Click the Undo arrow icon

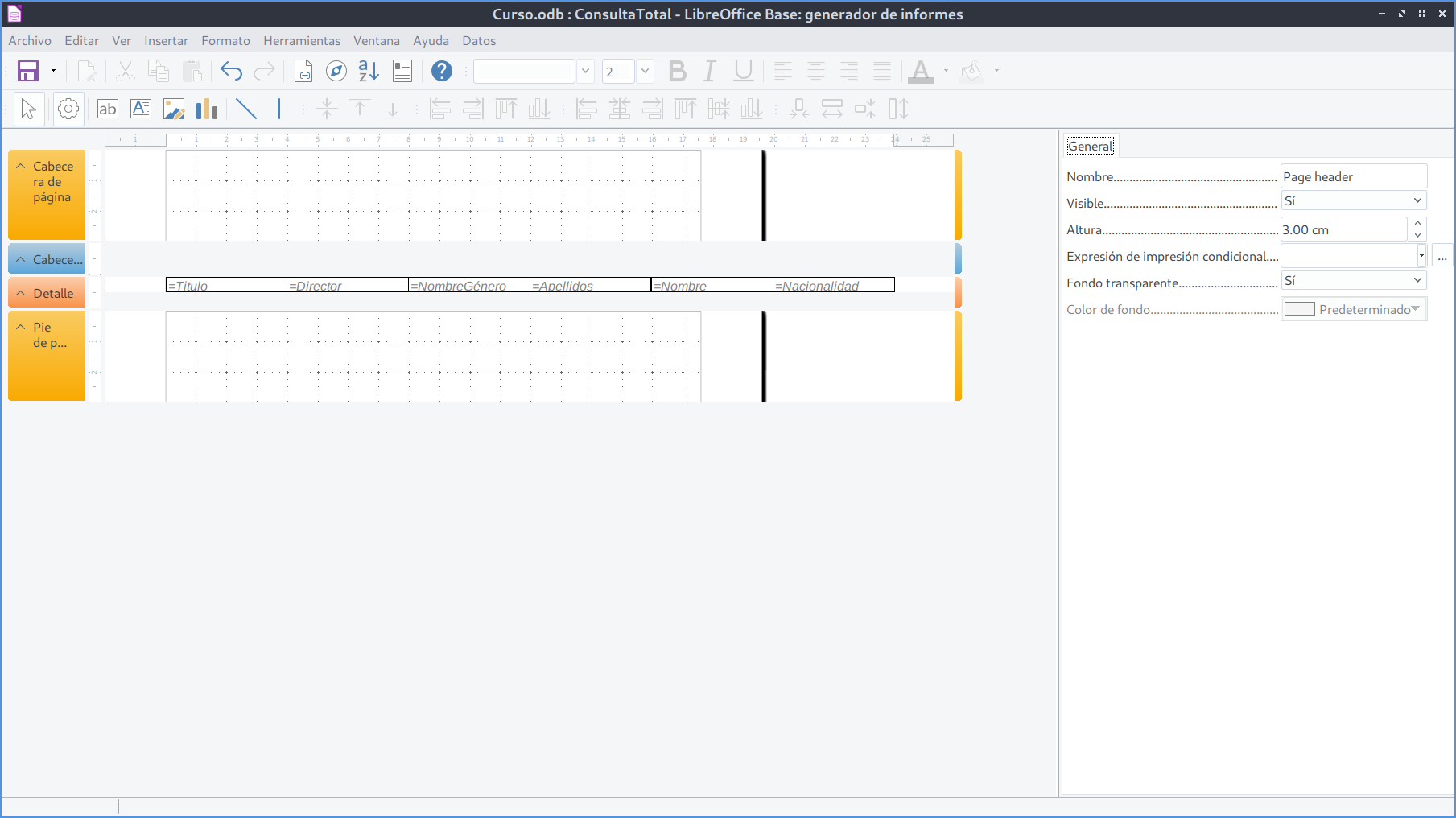coord(231,72)
